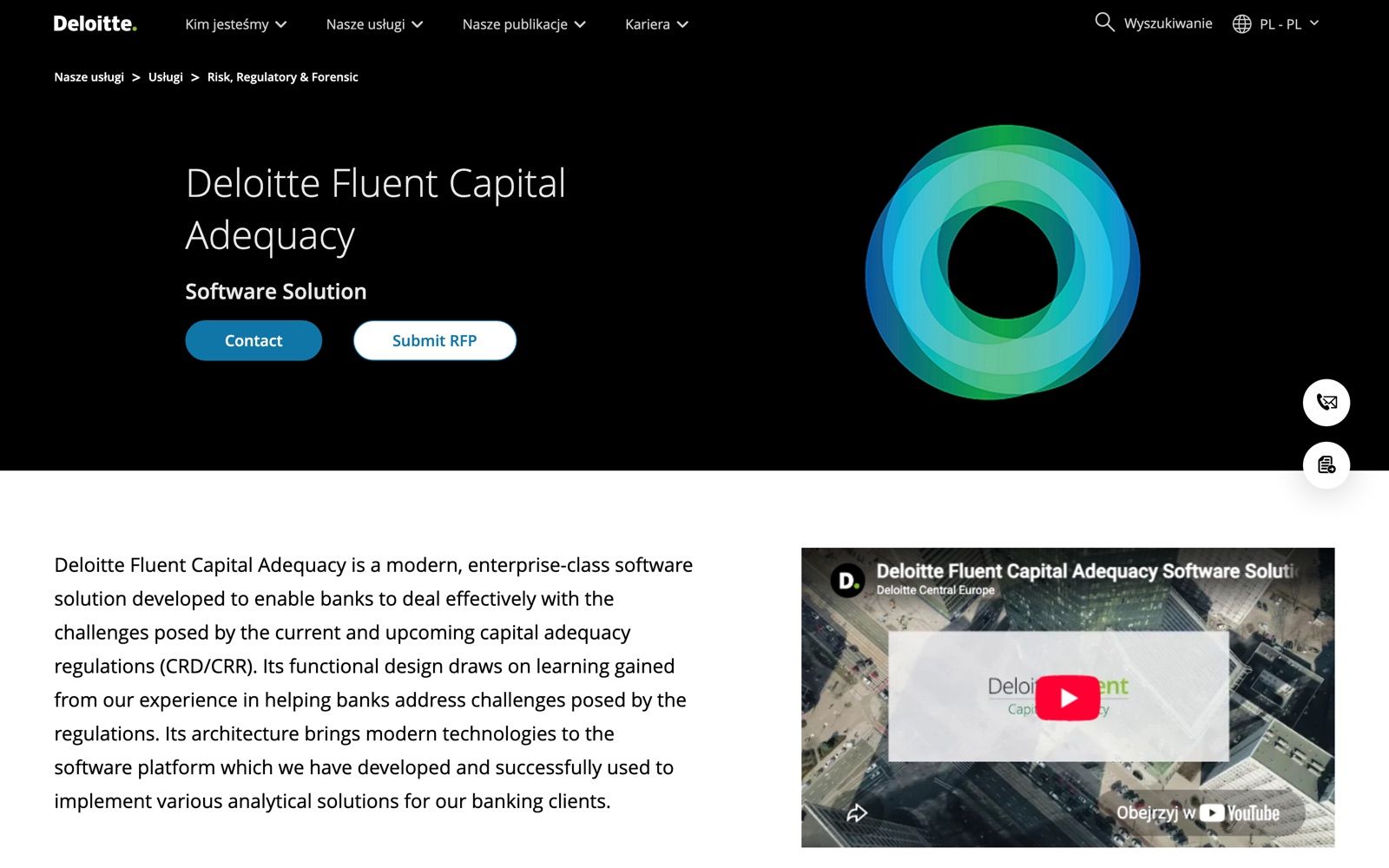This screenshot has height=868, width=1389.
Task: Click the video title text
Action: click(1087, 571)
